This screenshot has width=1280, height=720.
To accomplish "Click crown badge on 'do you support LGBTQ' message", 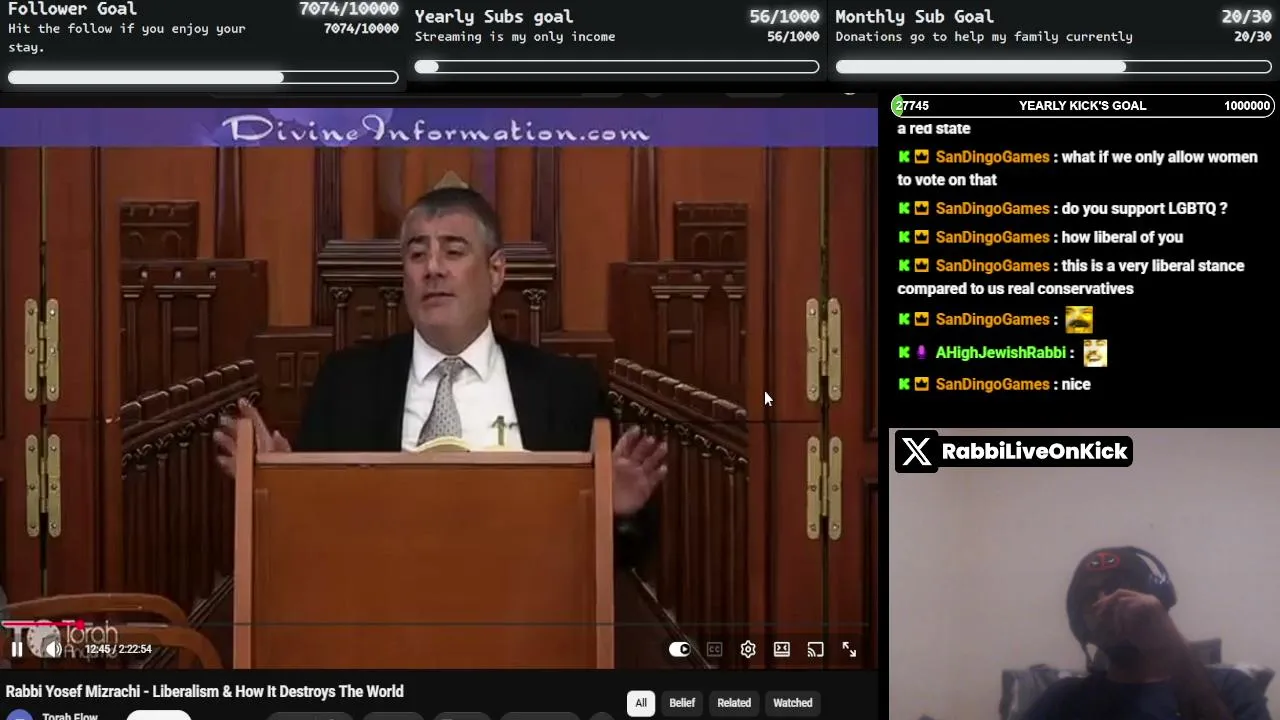I will (922, 209).
